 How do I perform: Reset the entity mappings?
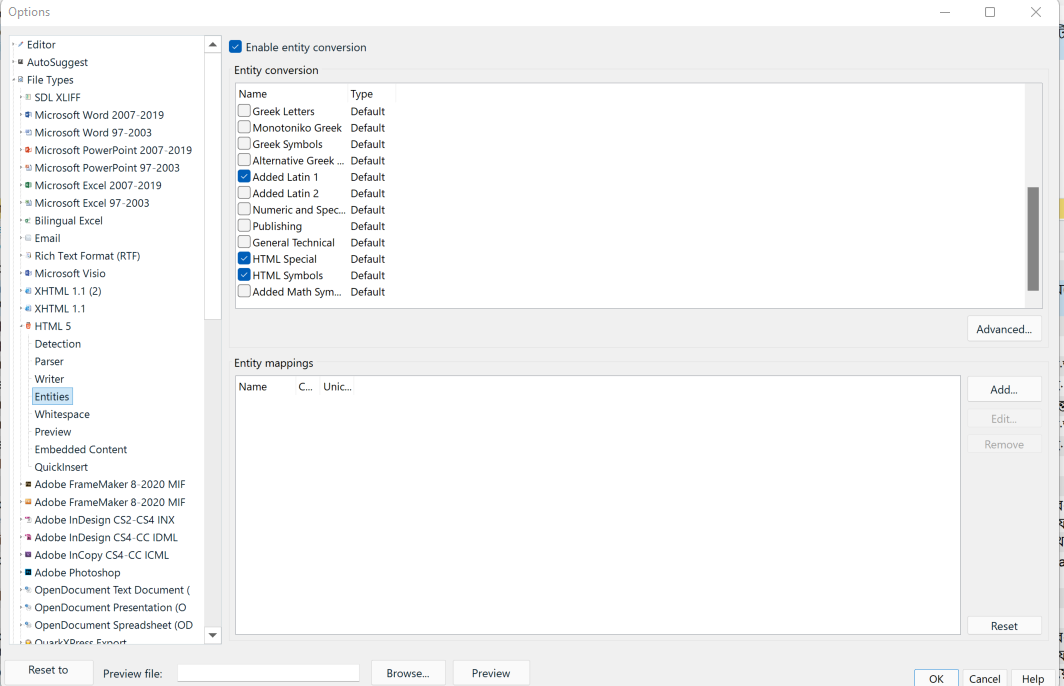coord(1004,626)
